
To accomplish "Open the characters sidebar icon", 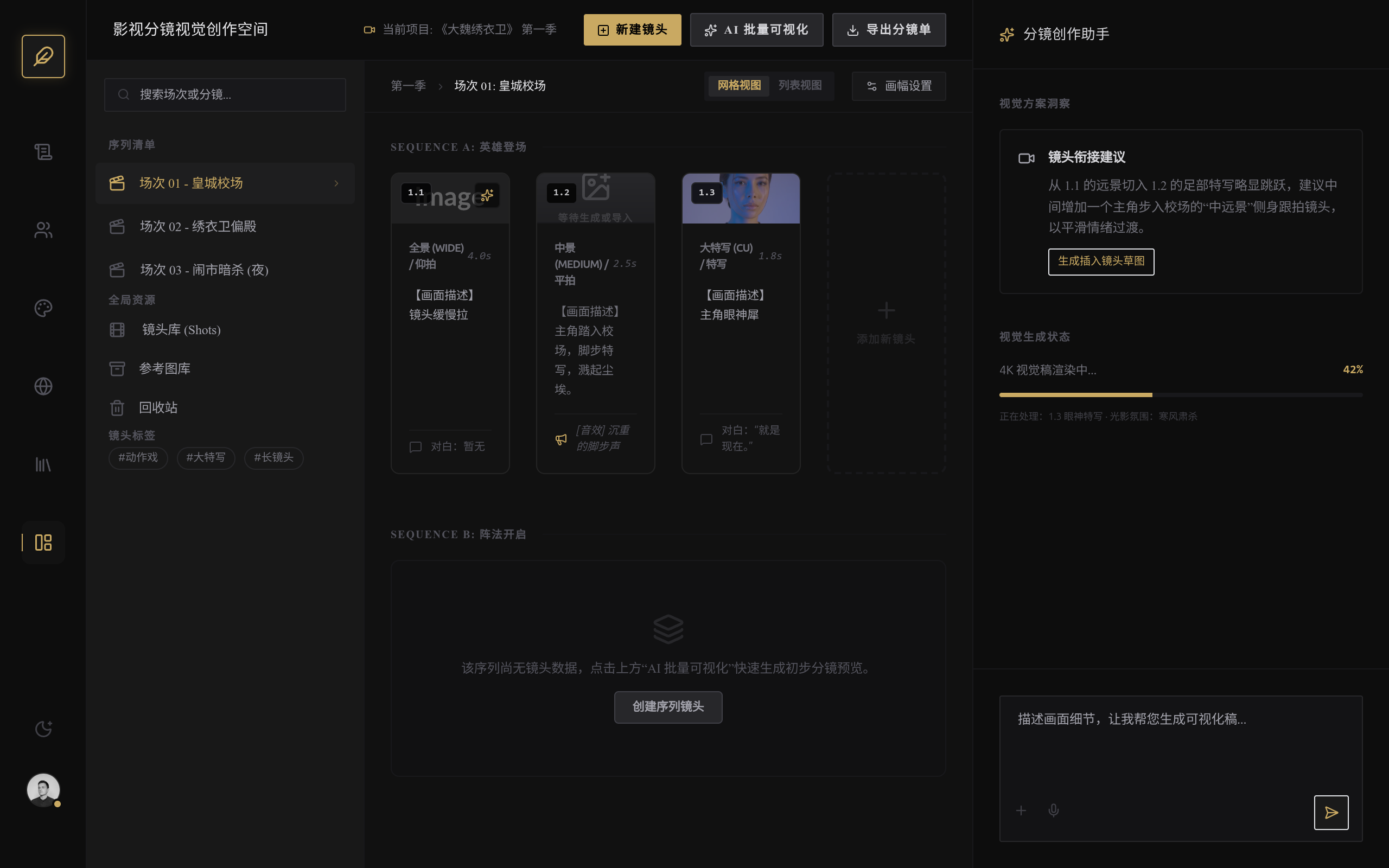I will tap(43, 230).
